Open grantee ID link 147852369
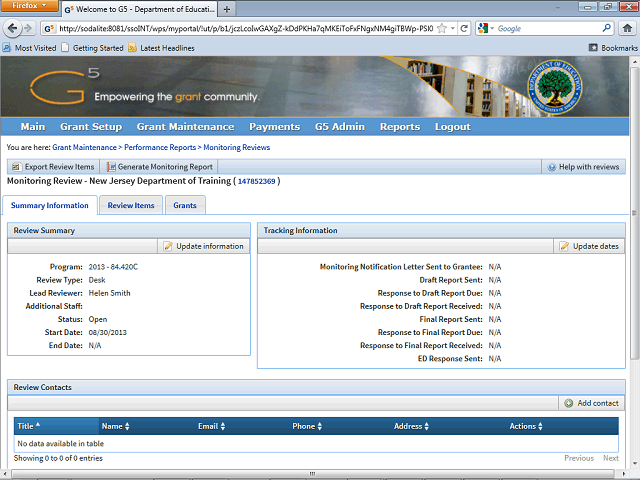This screenshot has height=480, width=640. pyautogui.click(x=256, y=181)
